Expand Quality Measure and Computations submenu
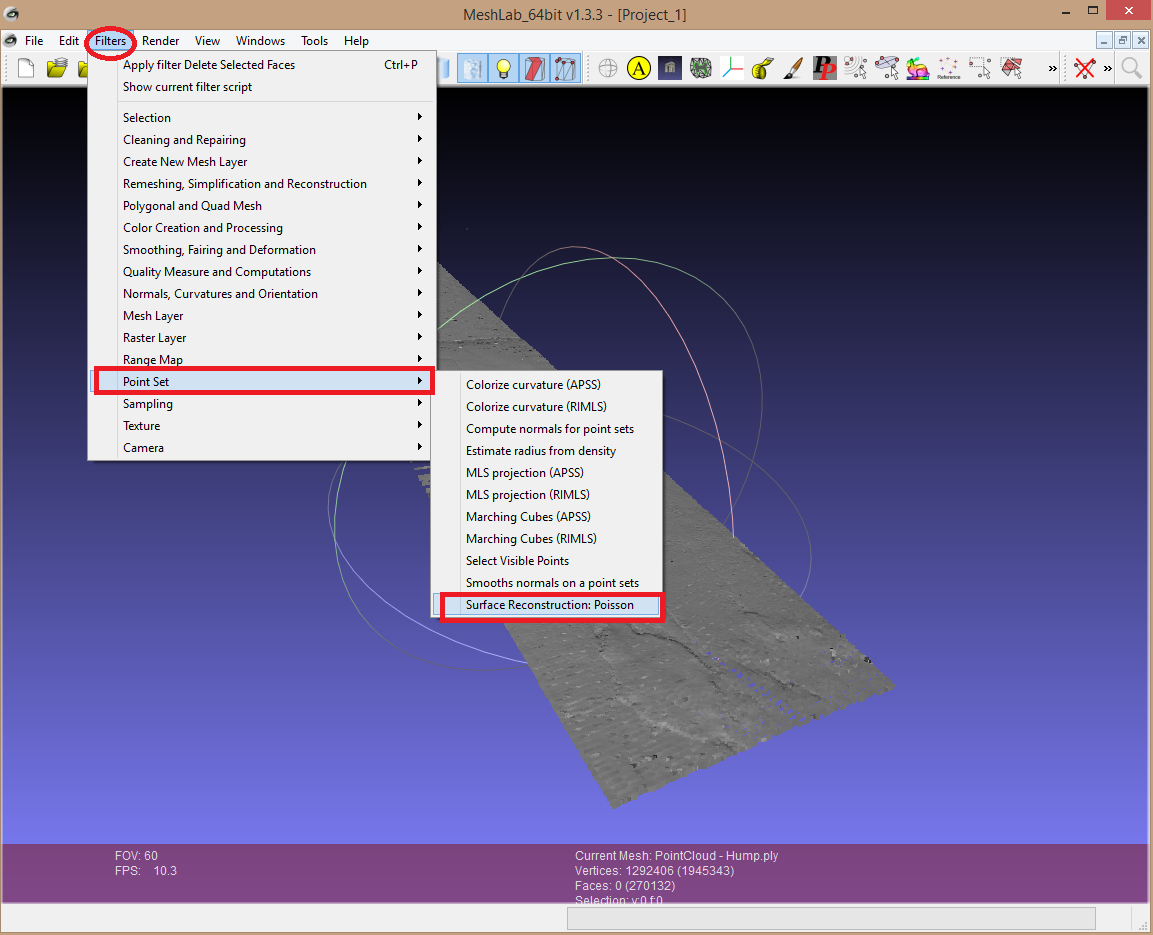Viewport: 1153px width, 935px height. (262, 272)
